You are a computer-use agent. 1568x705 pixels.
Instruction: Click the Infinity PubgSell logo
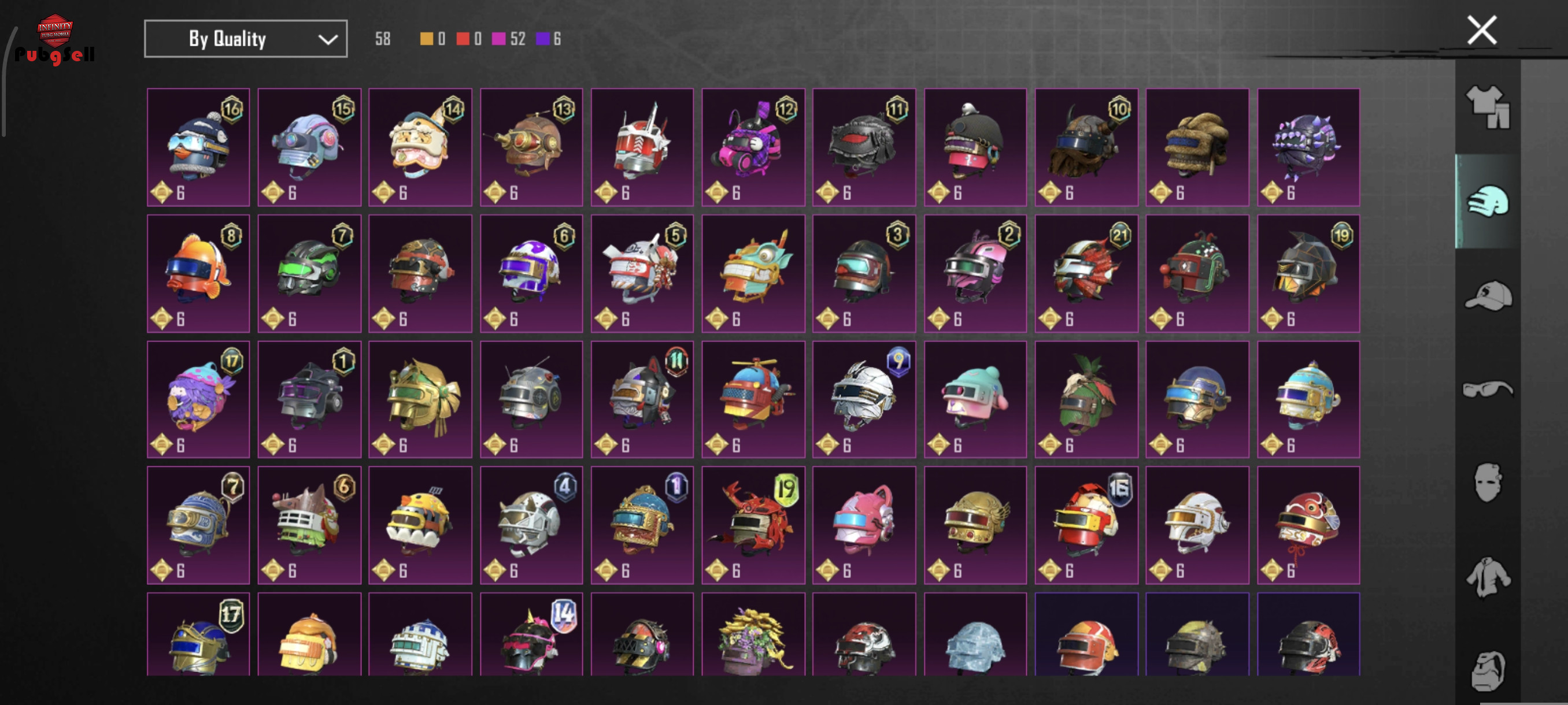(x=55, y=39)
